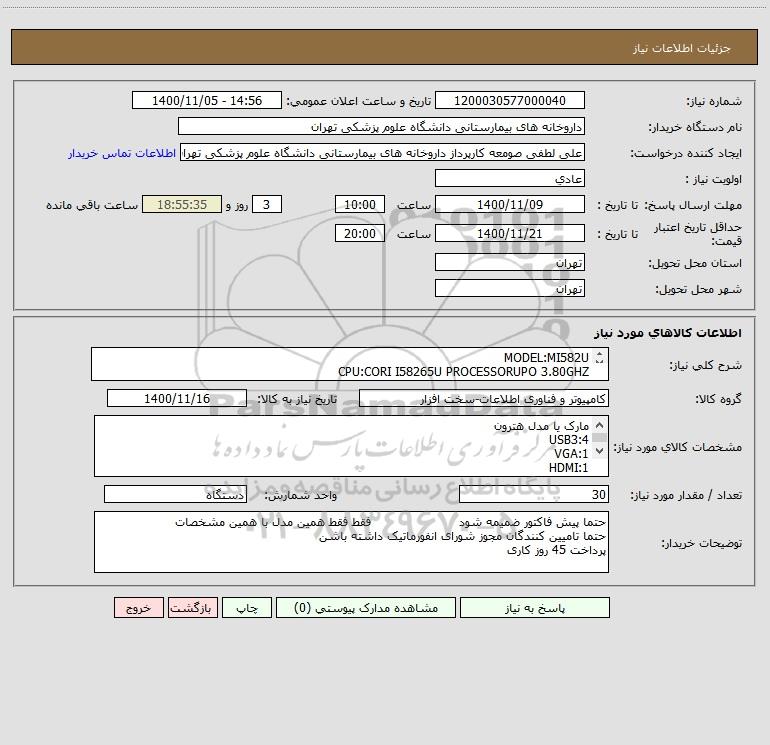The height and width of the screenshot is (745, 770).
Task: Click stepper arrows in شرح کلی نیاز box
Action: click(x=599, y=358)
